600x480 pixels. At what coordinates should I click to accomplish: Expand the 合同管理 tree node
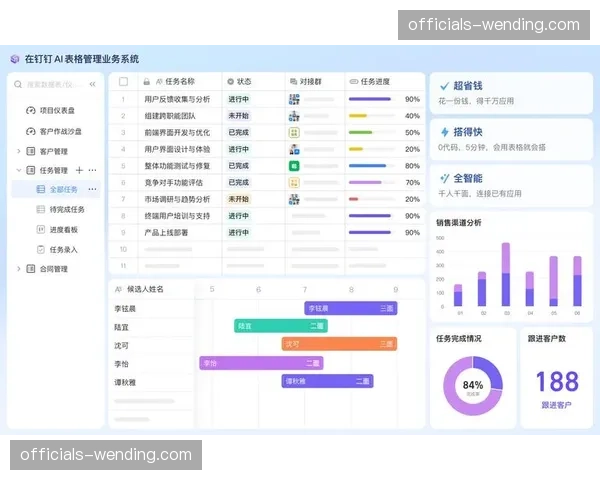coord(18,269)
